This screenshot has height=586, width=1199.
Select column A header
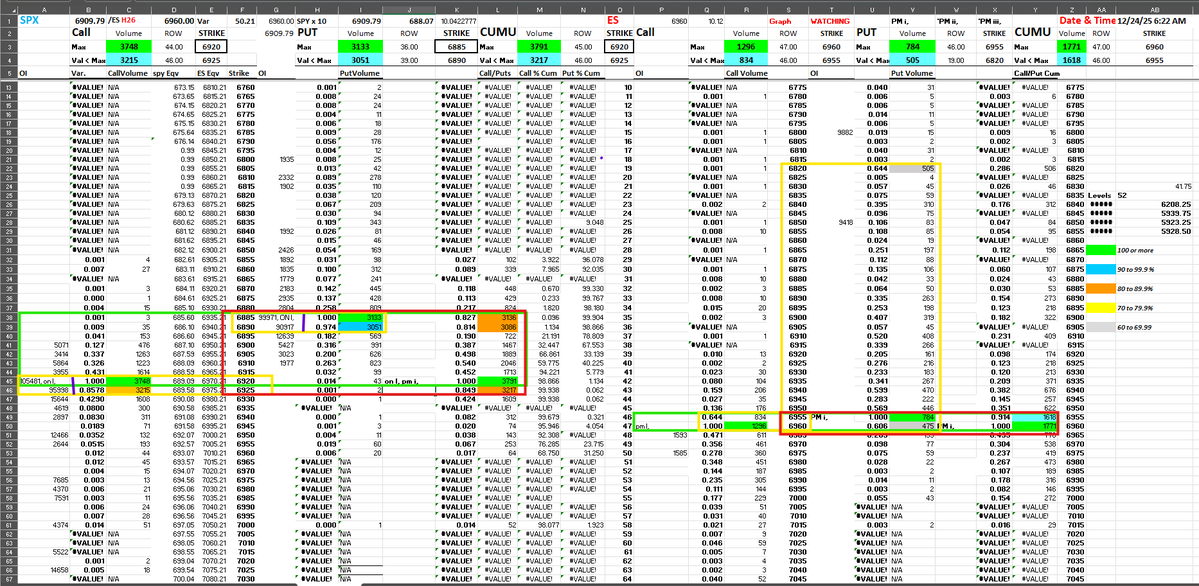43,9
